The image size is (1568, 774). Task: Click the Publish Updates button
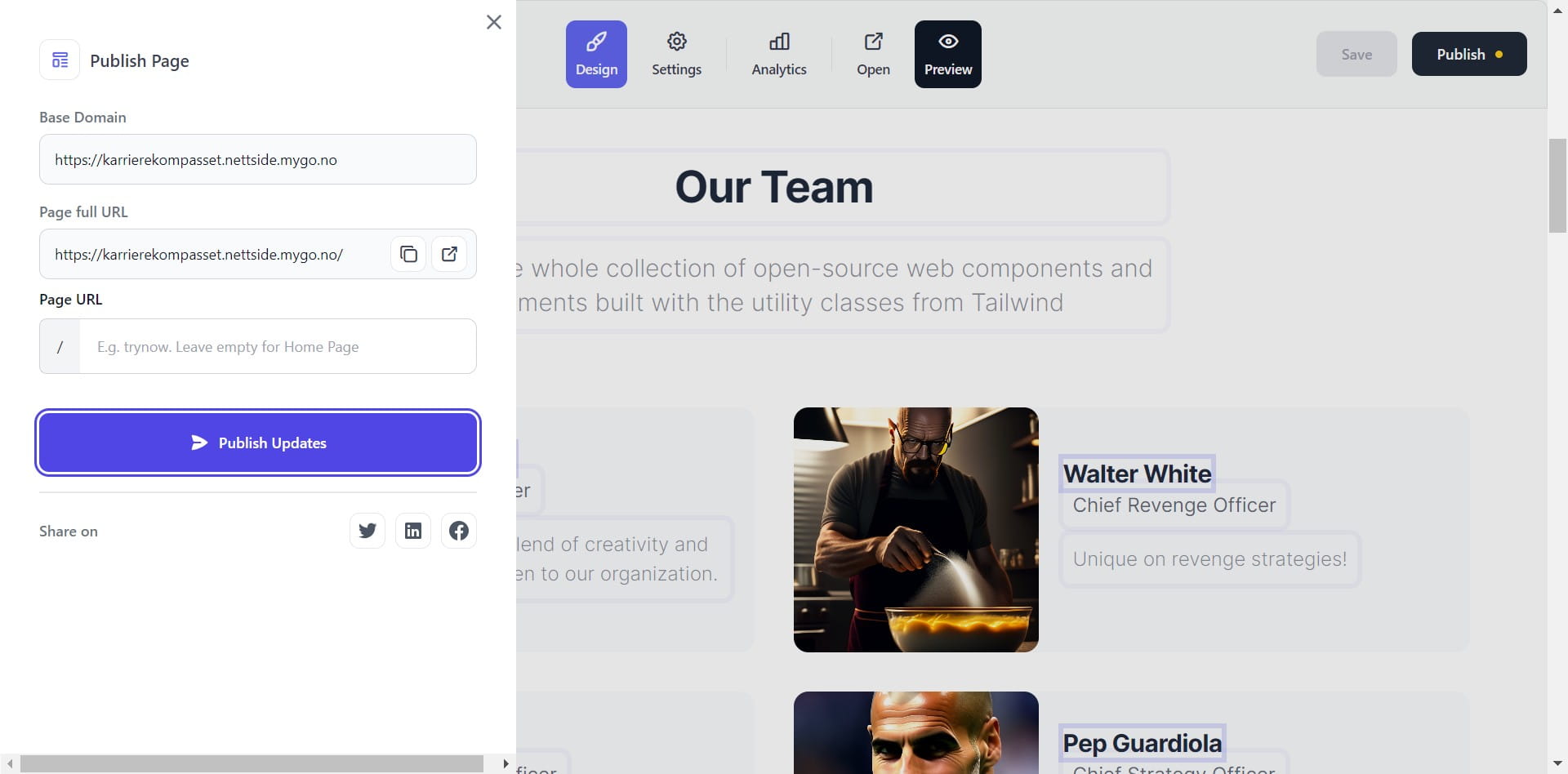pyautogui.click(x=258, y=443)
